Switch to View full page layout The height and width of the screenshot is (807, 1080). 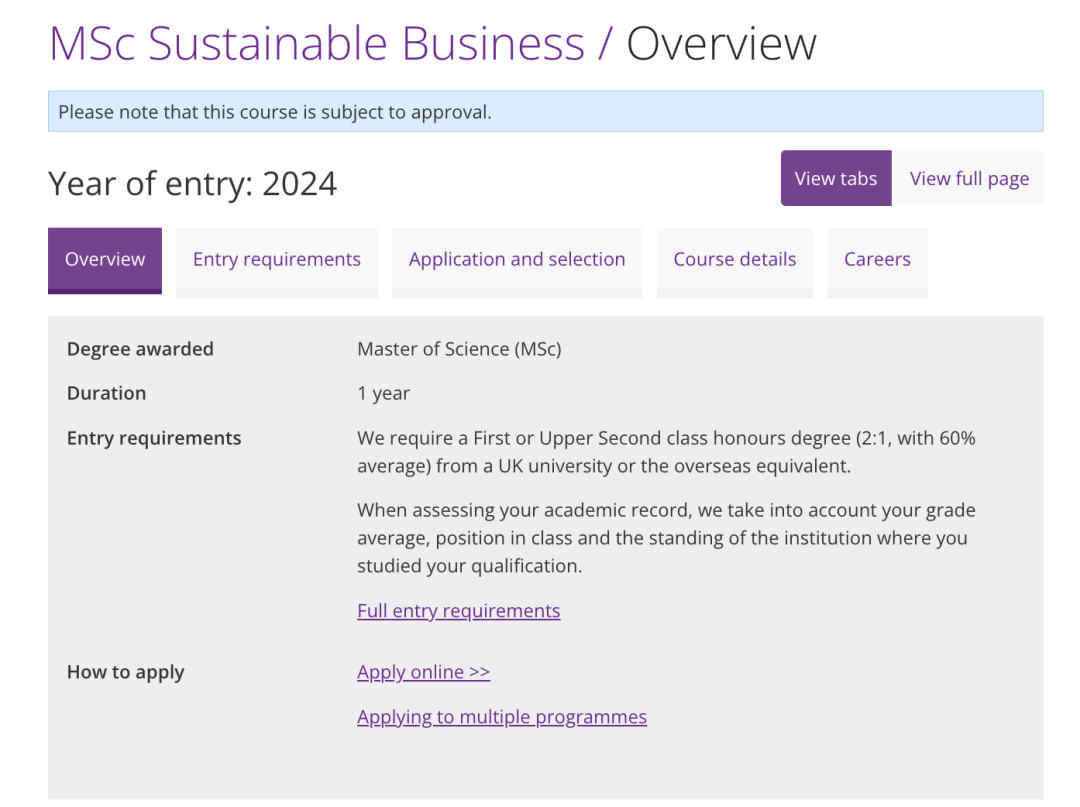click(x=968, y=178)
